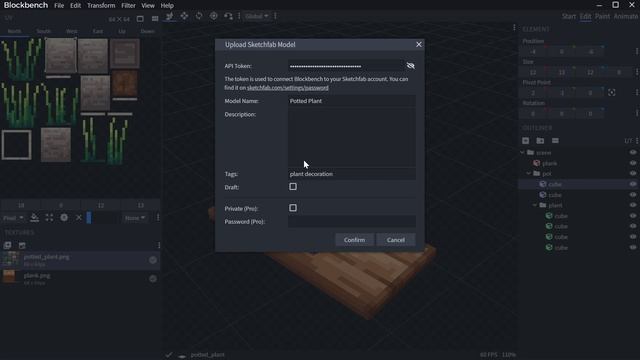Collapse the plant group in Outliner
Image resolution: width=640 pixels, height=360 pixels.
(x=535, y=205)
